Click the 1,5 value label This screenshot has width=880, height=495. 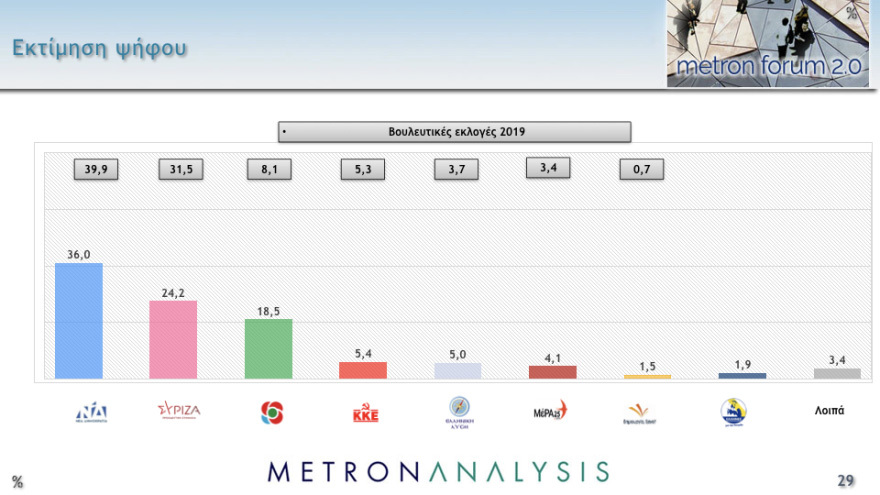tap(647, 366)
